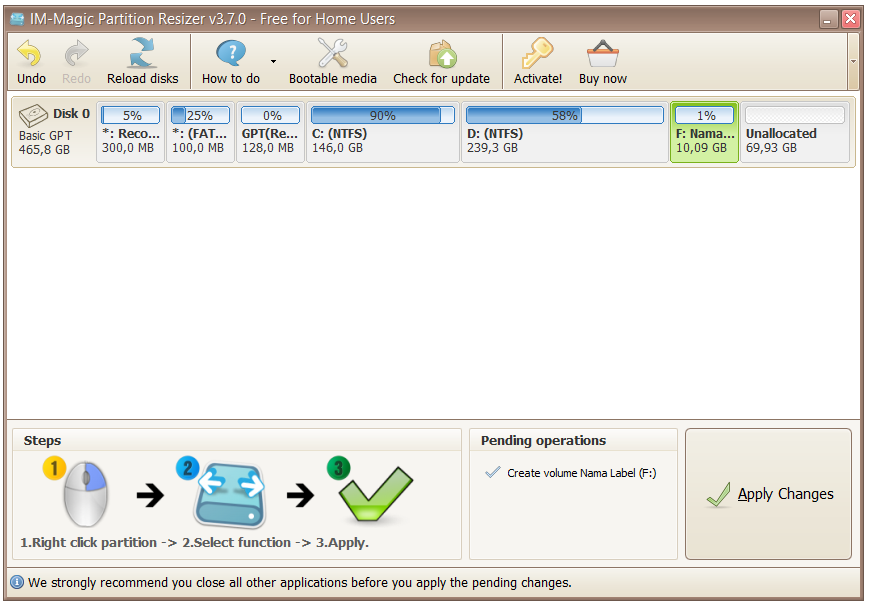Viewport: 875px width, 615px height.
Task: Click the Undo toolbar icon
Action: [30, 55]
